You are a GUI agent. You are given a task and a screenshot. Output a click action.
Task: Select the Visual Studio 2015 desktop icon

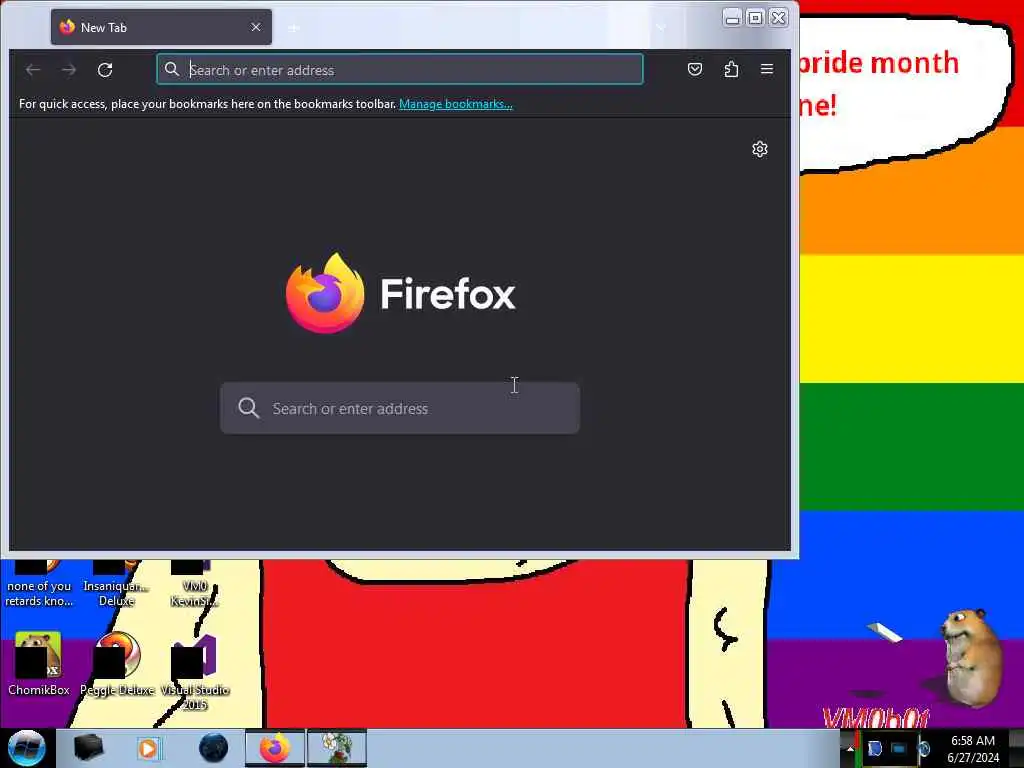(195, 671)
